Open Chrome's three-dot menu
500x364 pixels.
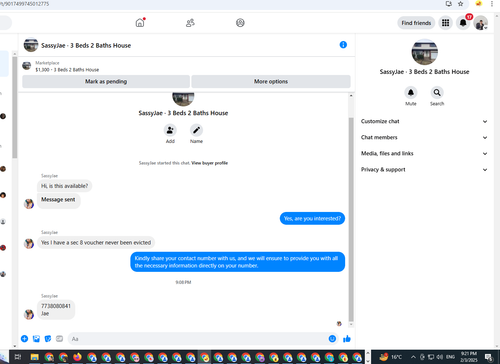point(492,4)
